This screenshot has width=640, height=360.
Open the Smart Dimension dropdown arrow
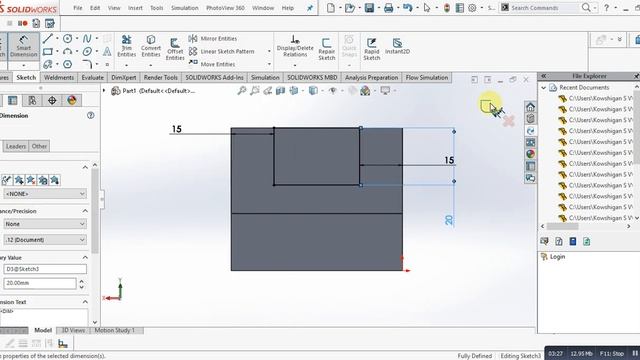(23, 65)
